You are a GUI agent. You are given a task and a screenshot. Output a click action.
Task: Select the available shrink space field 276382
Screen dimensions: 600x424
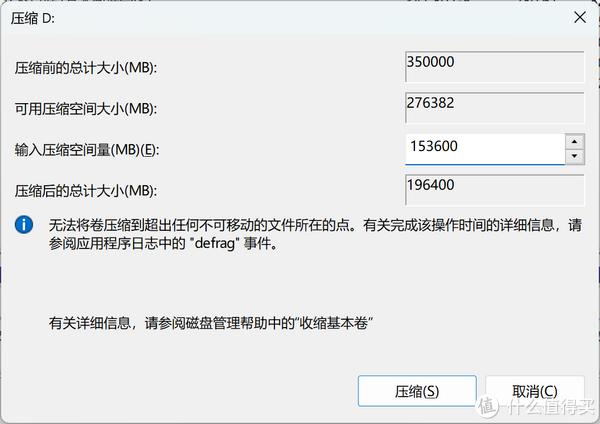(494, 108)
